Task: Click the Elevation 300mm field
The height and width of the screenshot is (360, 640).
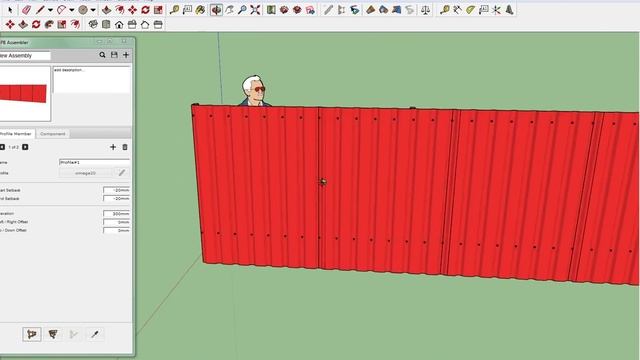Action: [x=117, y=214]
